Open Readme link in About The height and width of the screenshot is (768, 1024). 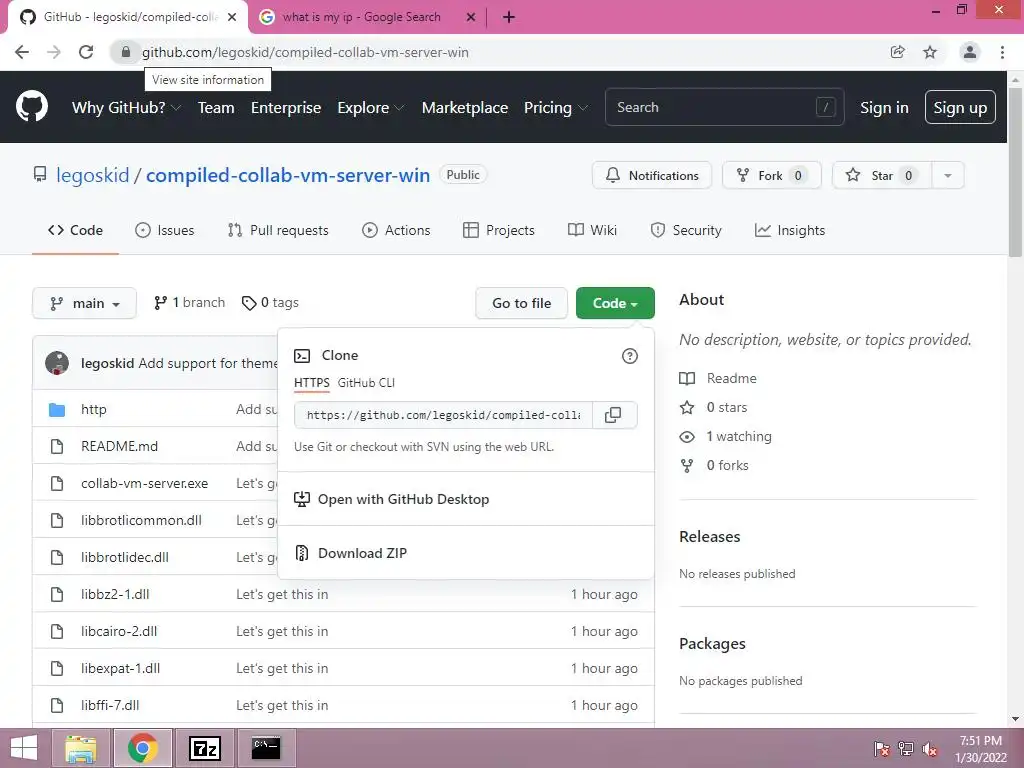pyautogui.click(x=731, y=378)
